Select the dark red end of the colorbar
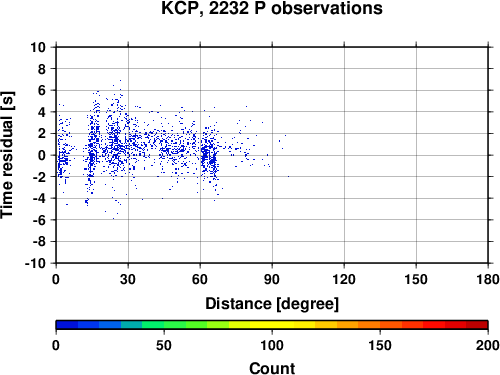The height and width of the screenshot is (375, 500). click(477, 325)
